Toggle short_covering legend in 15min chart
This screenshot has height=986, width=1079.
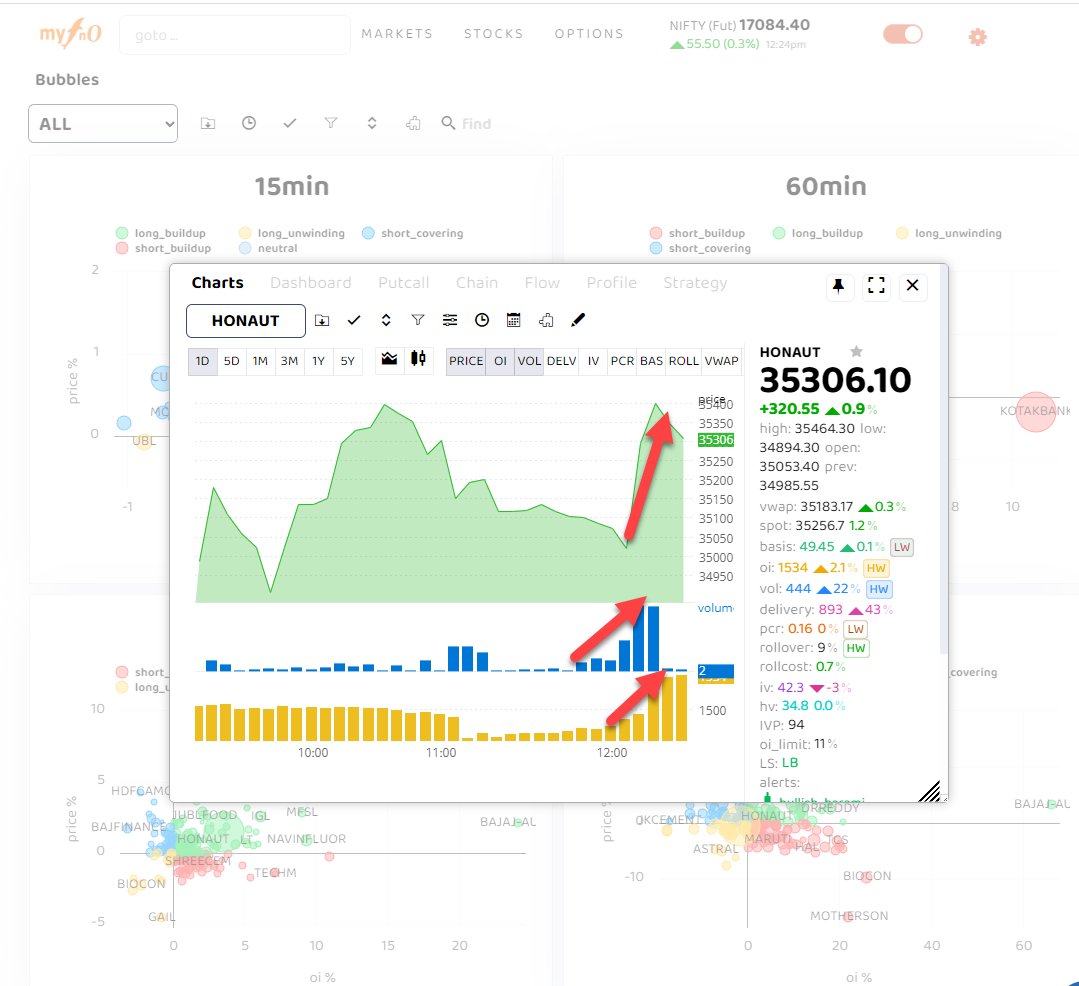413,233
